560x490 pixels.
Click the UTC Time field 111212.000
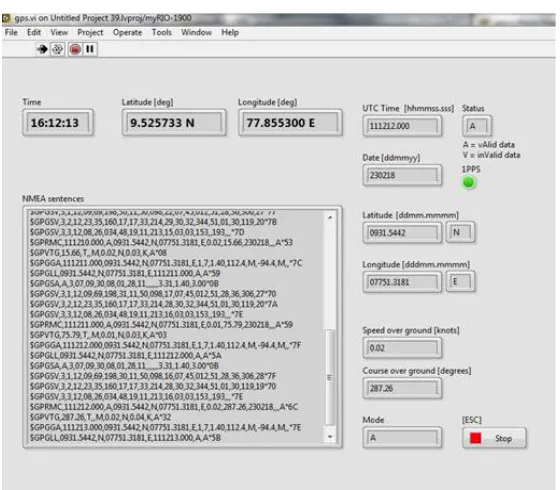402,126
